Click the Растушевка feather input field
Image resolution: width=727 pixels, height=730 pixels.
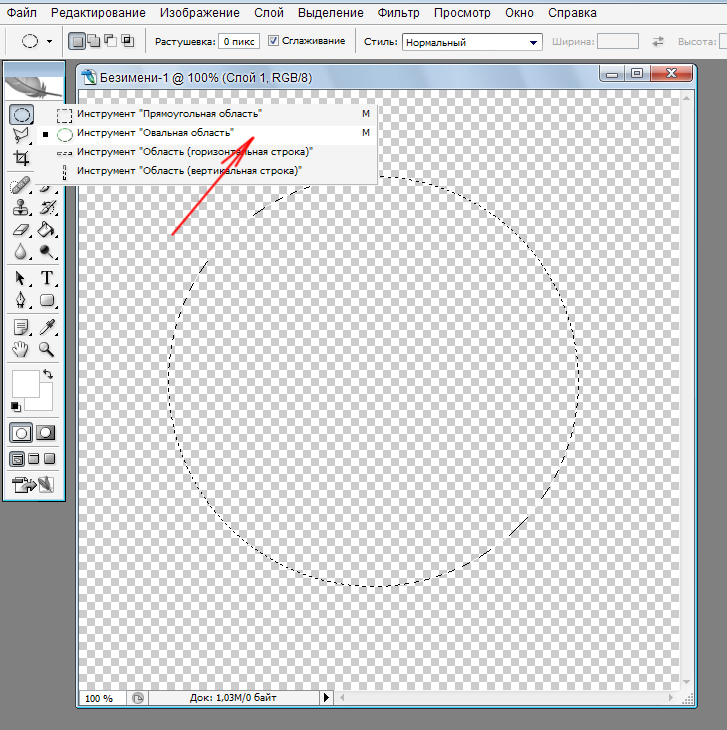pos(237,42)
